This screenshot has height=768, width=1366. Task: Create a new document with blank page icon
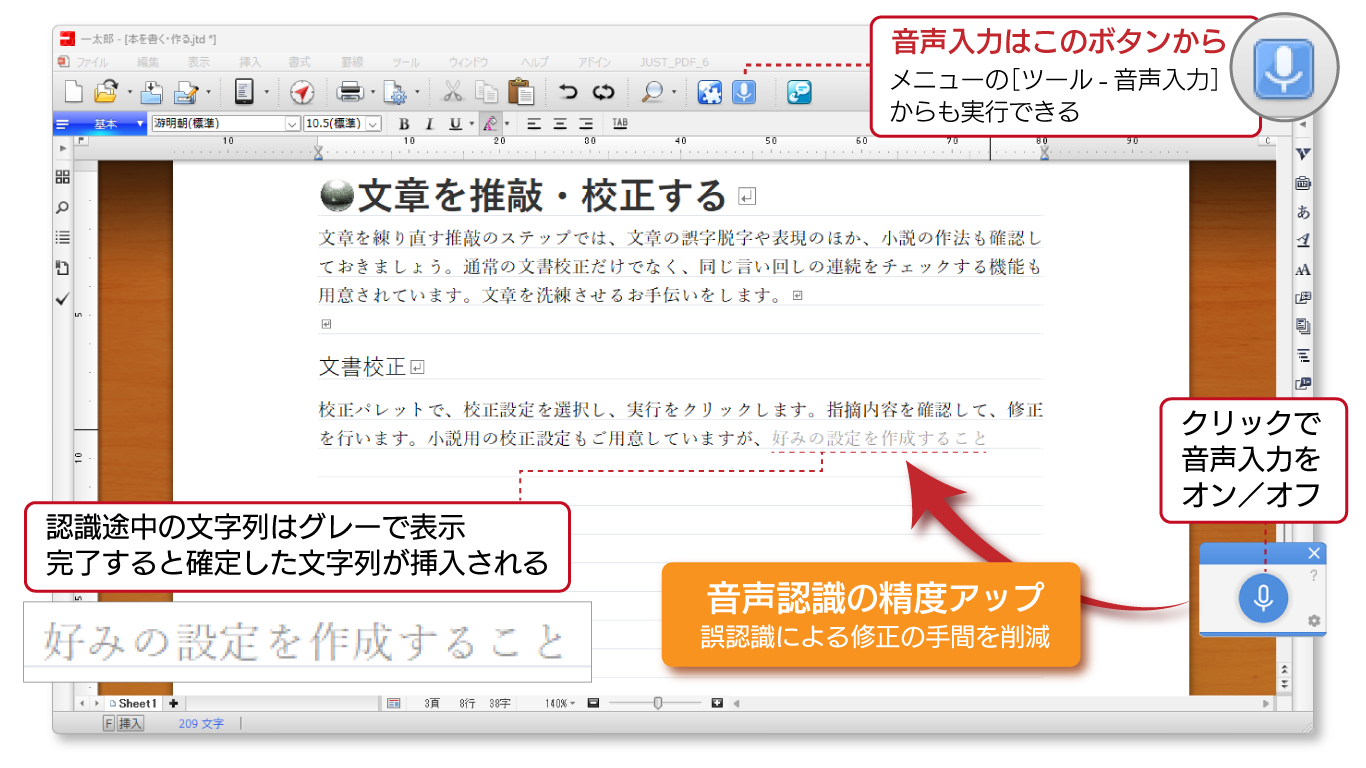point(74,93)
